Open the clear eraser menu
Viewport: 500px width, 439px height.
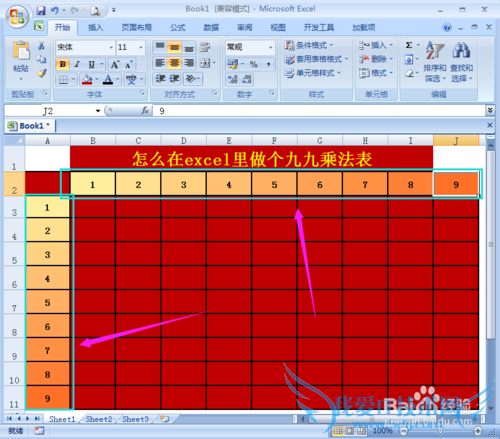[410, 73]
